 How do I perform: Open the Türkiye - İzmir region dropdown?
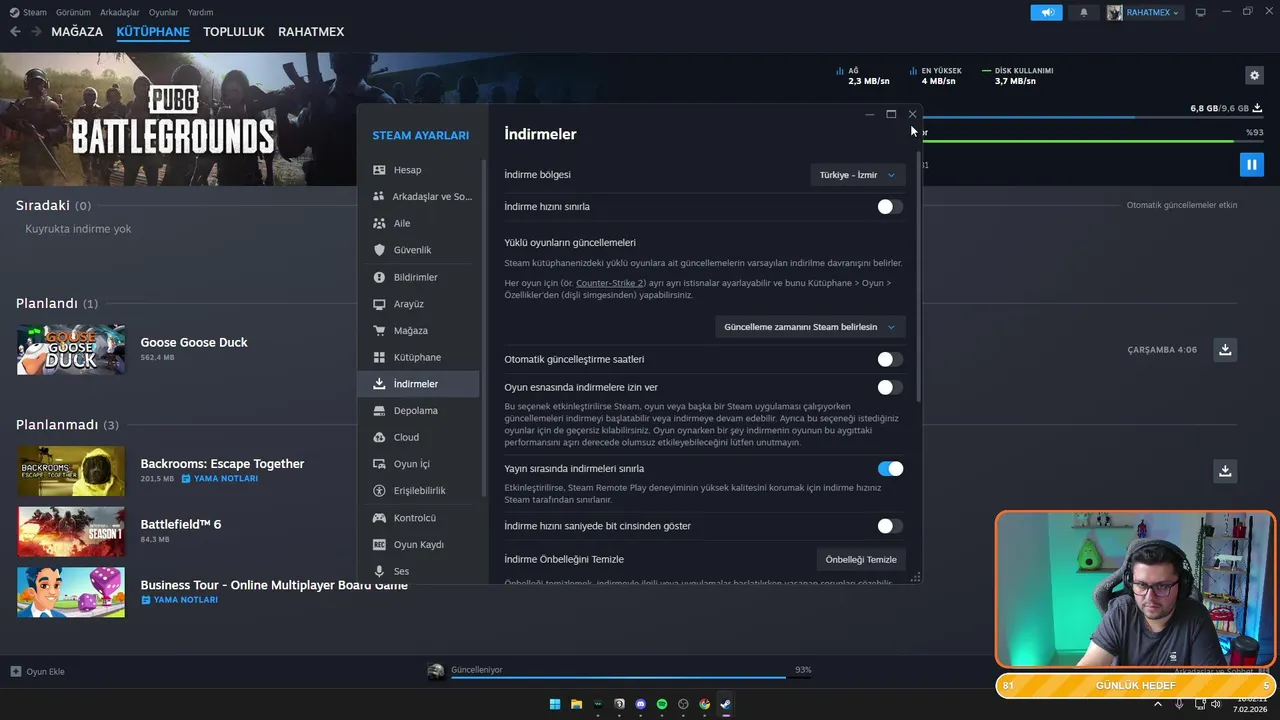(858, 175)
